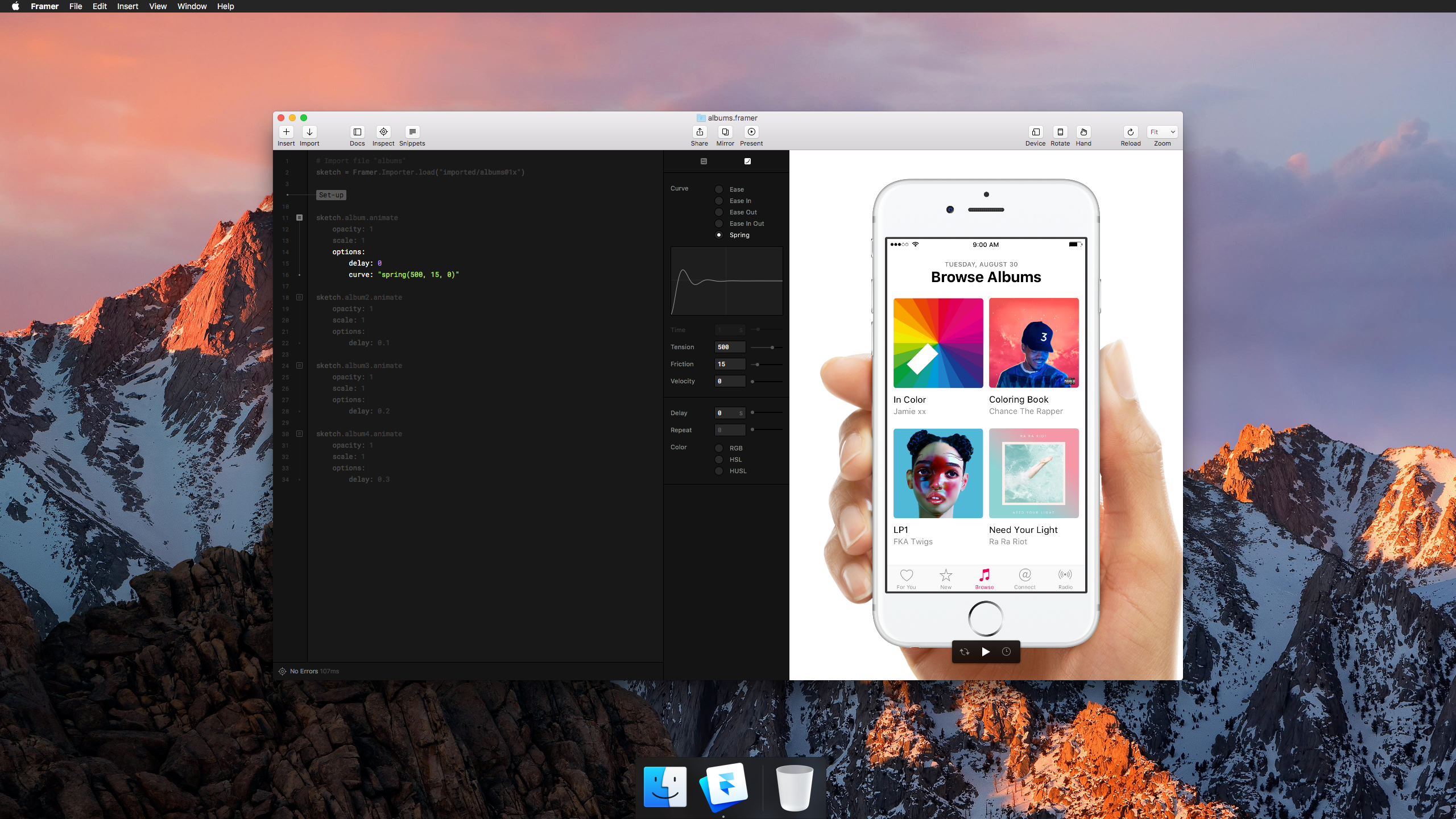Open the Fit zoom dropdown
Image resolution: width=1456 pixels, height=819 pixels.
point(1162,132)
